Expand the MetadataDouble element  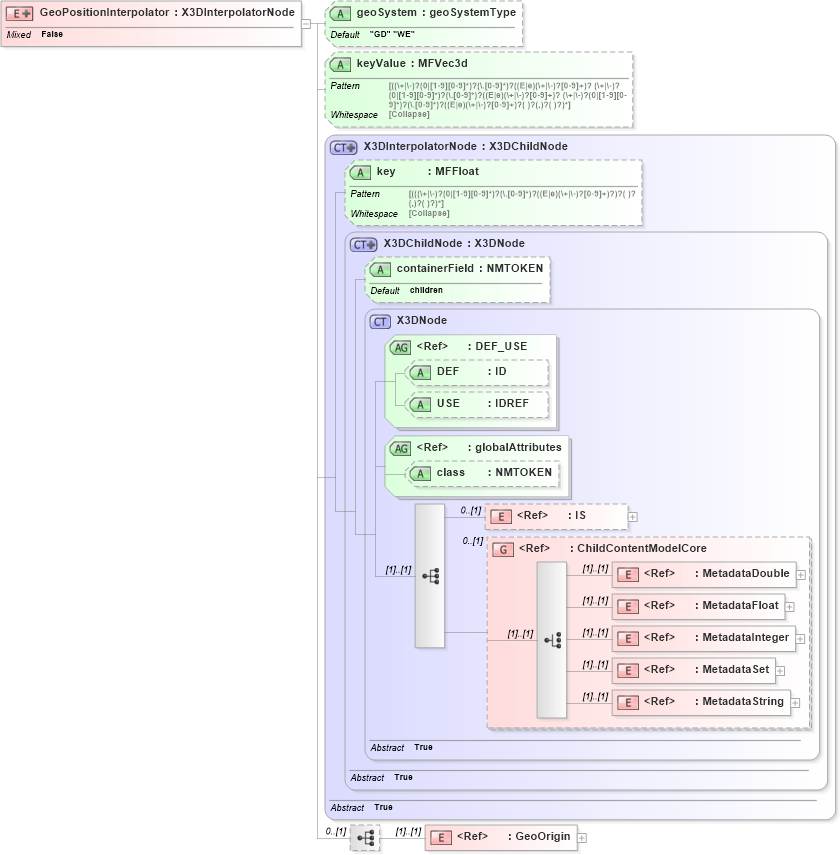(801, 575)
